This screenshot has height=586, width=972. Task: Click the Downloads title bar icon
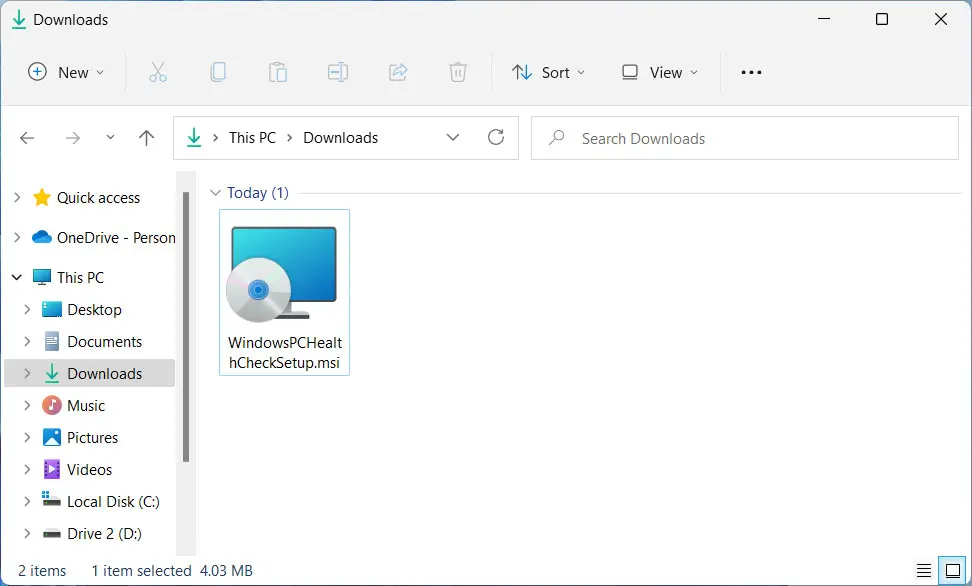[19, 20]
